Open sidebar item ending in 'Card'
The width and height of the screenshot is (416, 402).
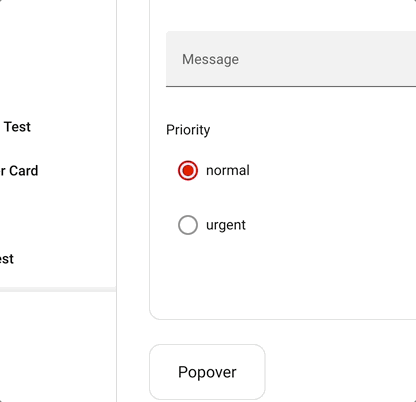click(19, 171)
